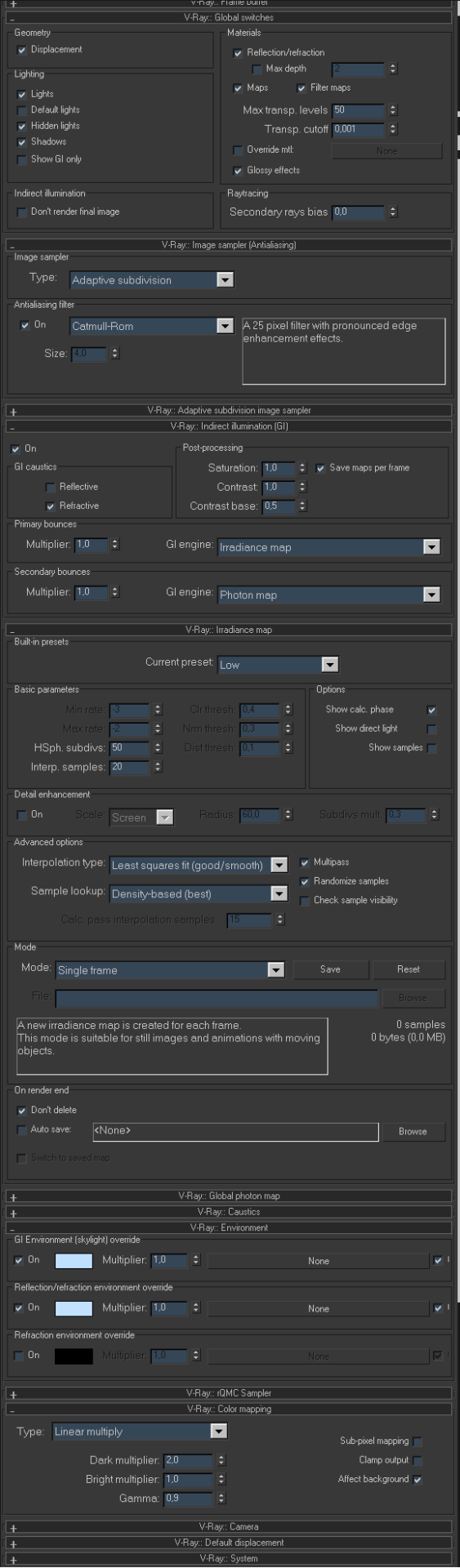
Task: Click Reflection/refraction environment None map button
Action: tap(319, 1308)
